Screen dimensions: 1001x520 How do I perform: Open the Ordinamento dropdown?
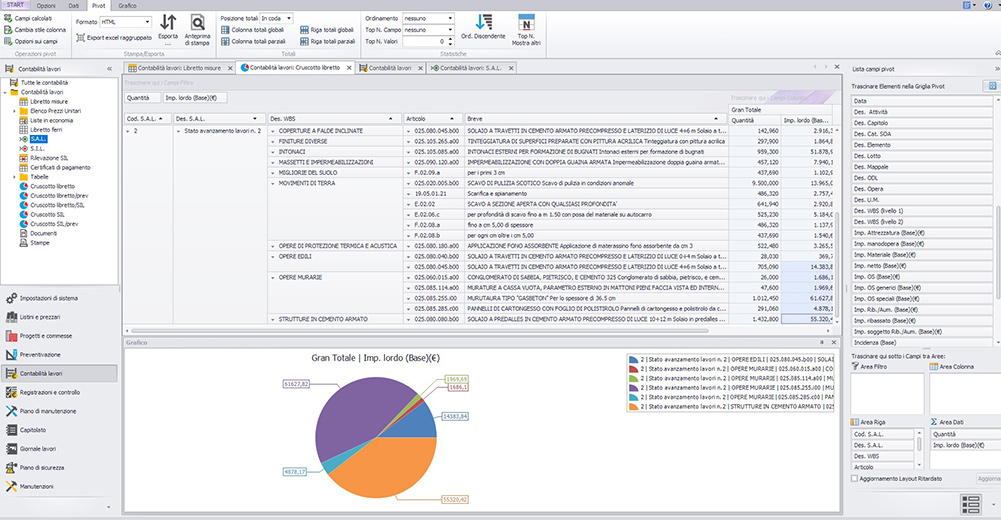point(428,19)
